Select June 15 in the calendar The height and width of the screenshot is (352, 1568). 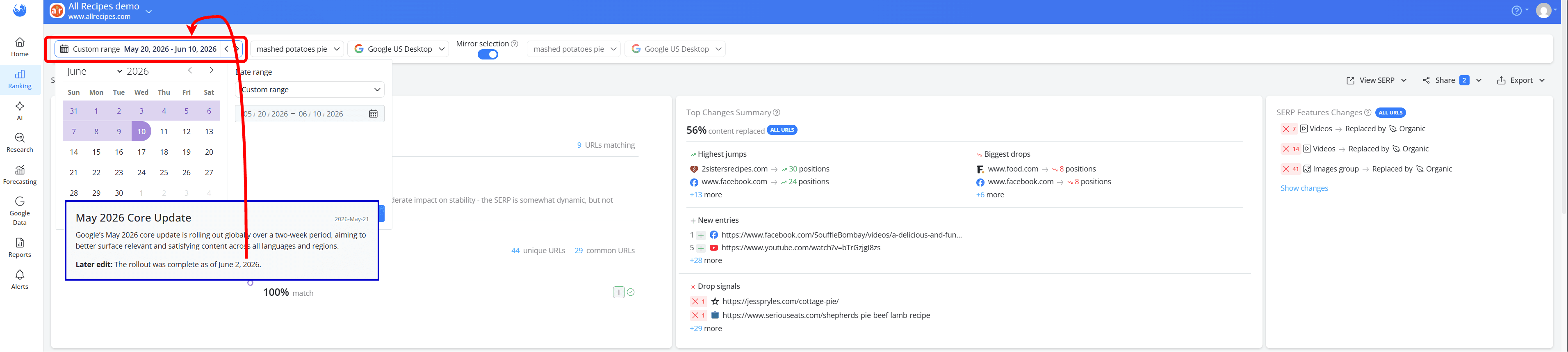[x=96, y=152]
